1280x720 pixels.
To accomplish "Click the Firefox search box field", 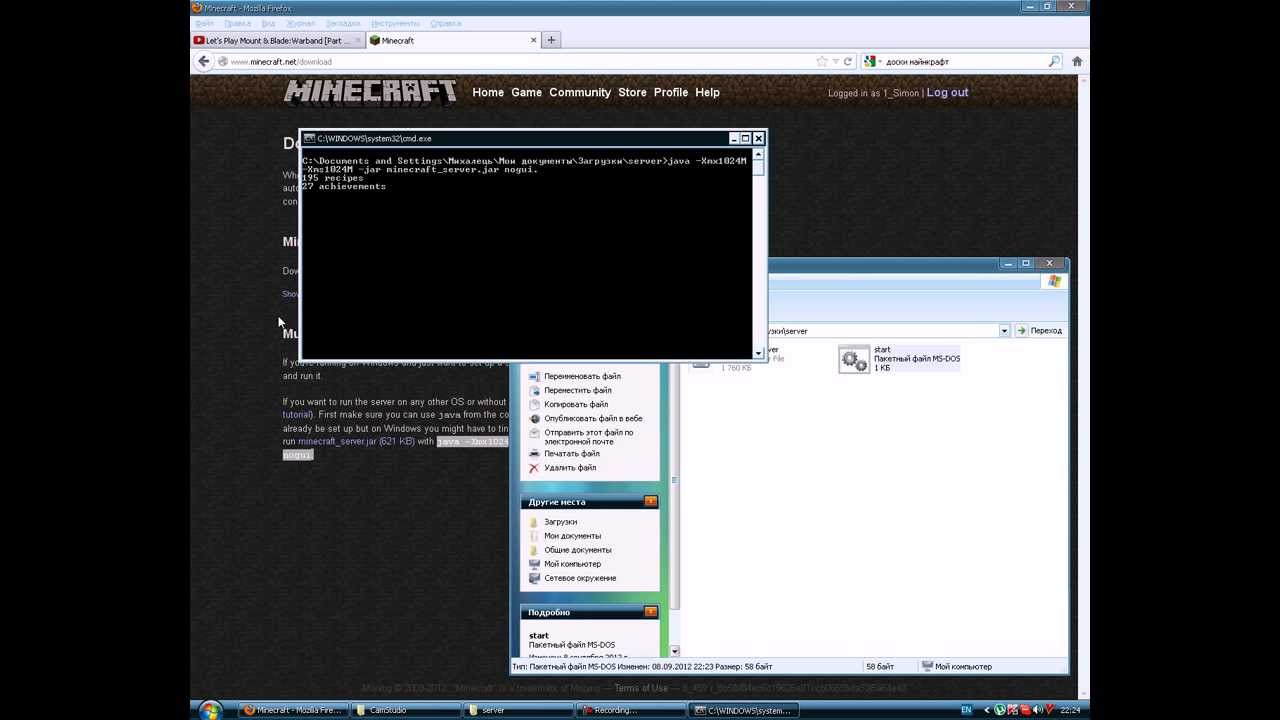I will point(964,62).
